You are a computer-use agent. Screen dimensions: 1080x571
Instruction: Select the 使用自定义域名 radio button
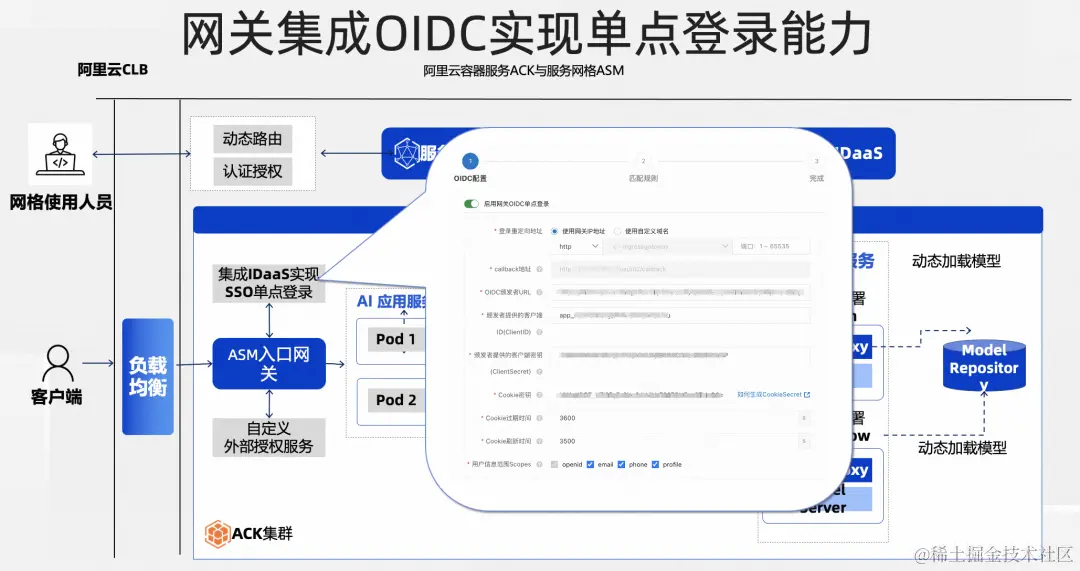[x=617, y=231]
